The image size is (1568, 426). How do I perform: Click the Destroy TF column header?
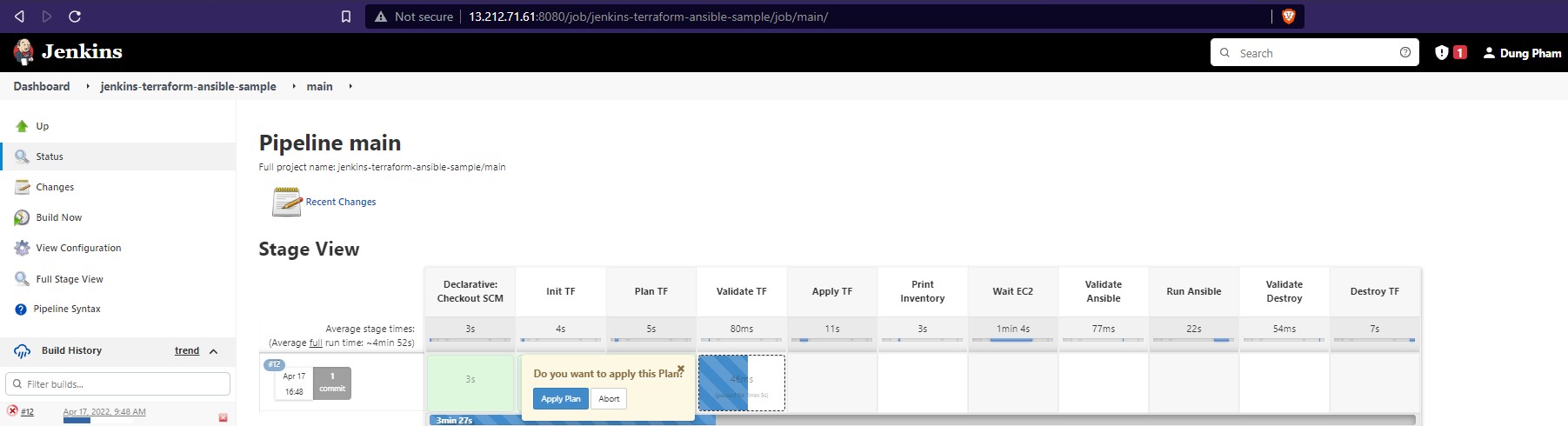pos(1375,291)
